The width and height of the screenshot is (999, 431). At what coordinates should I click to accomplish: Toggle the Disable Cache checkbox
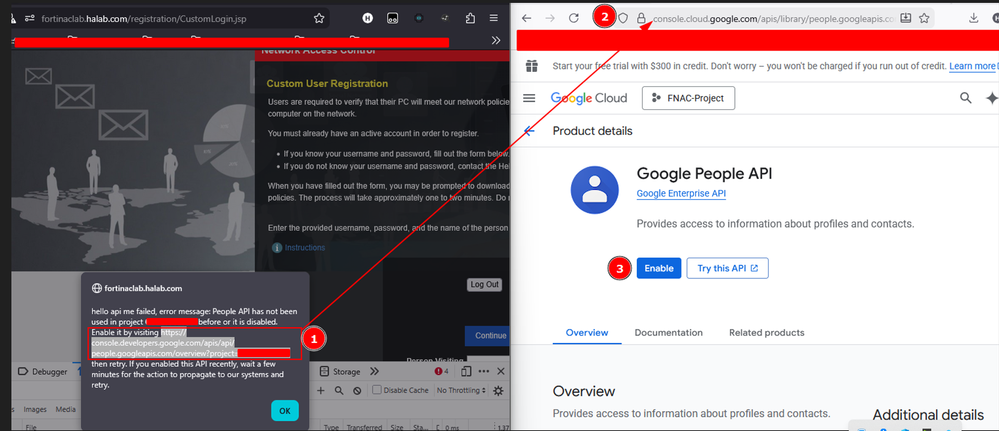pyautogui.click(x=377, y=390)
